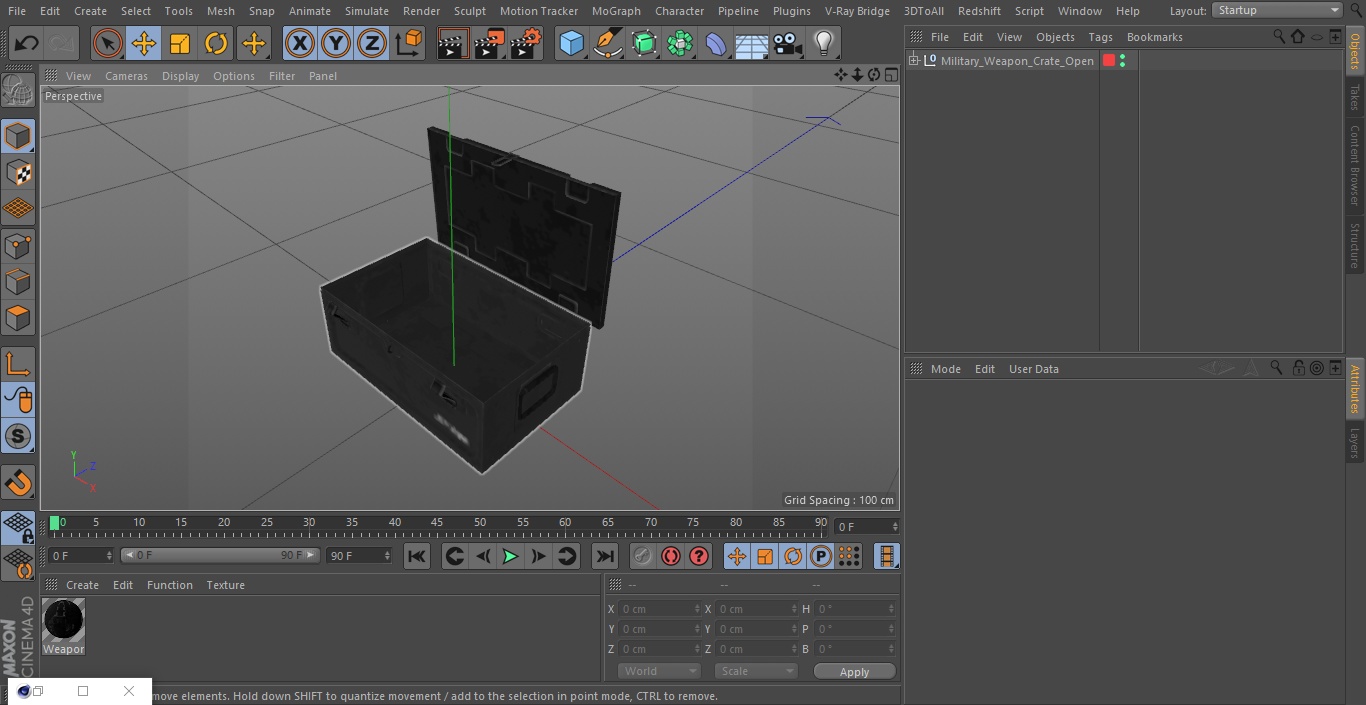Screen dimensions: 1366x705
Task: Activate the Rotate tool
Action: tap(216, 44)
